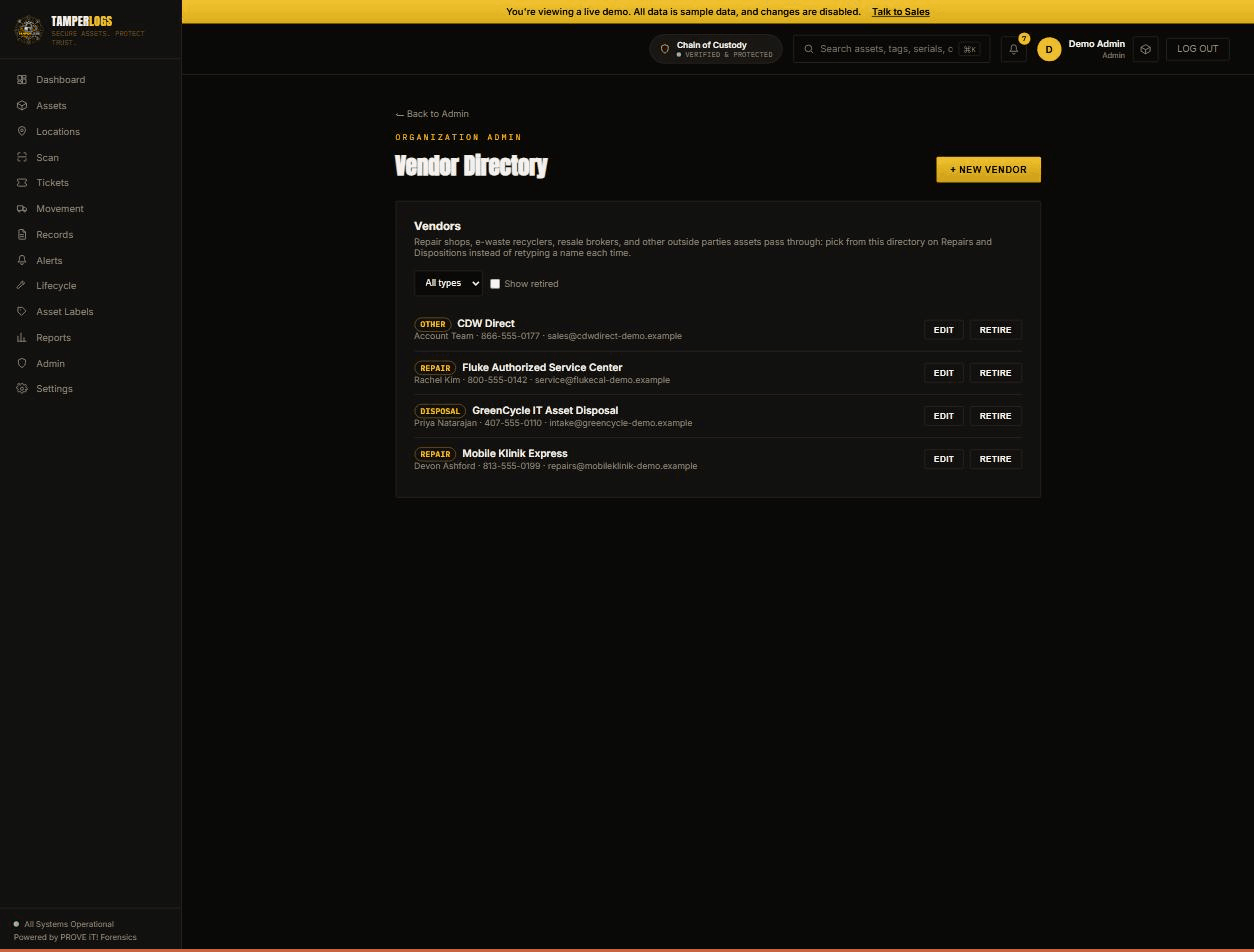Retire GreenCycle IT Asset Disposal
1254x952 pixels.
click(x=995, y=416)
